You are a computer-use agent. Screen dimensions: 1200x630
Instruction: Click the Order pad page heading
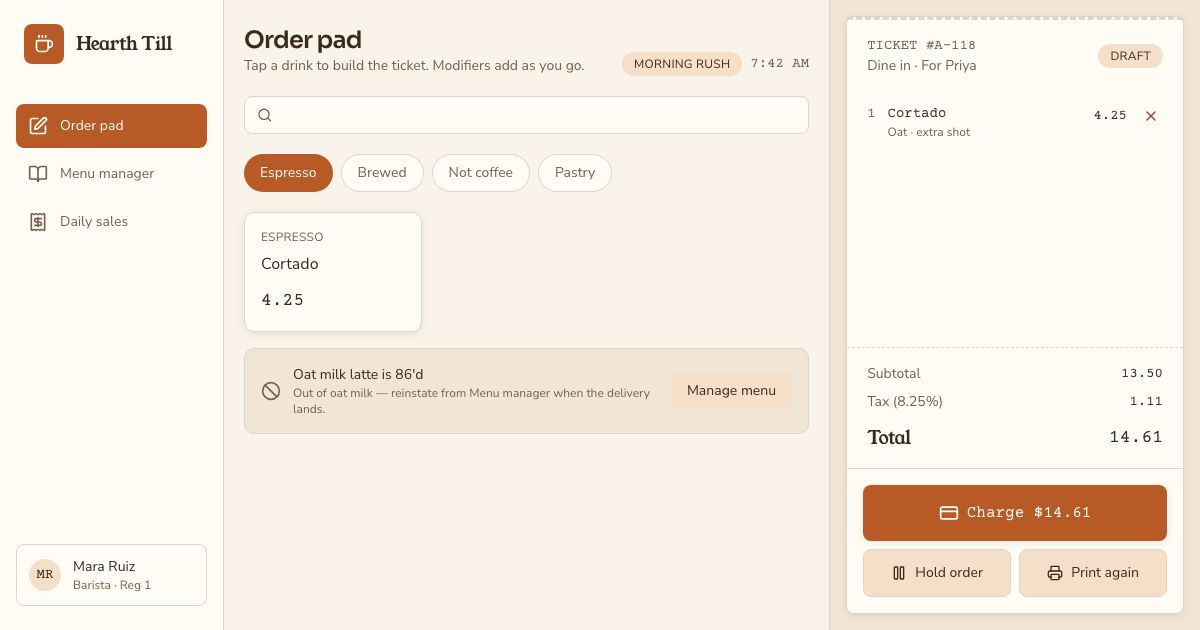point(303,40)
